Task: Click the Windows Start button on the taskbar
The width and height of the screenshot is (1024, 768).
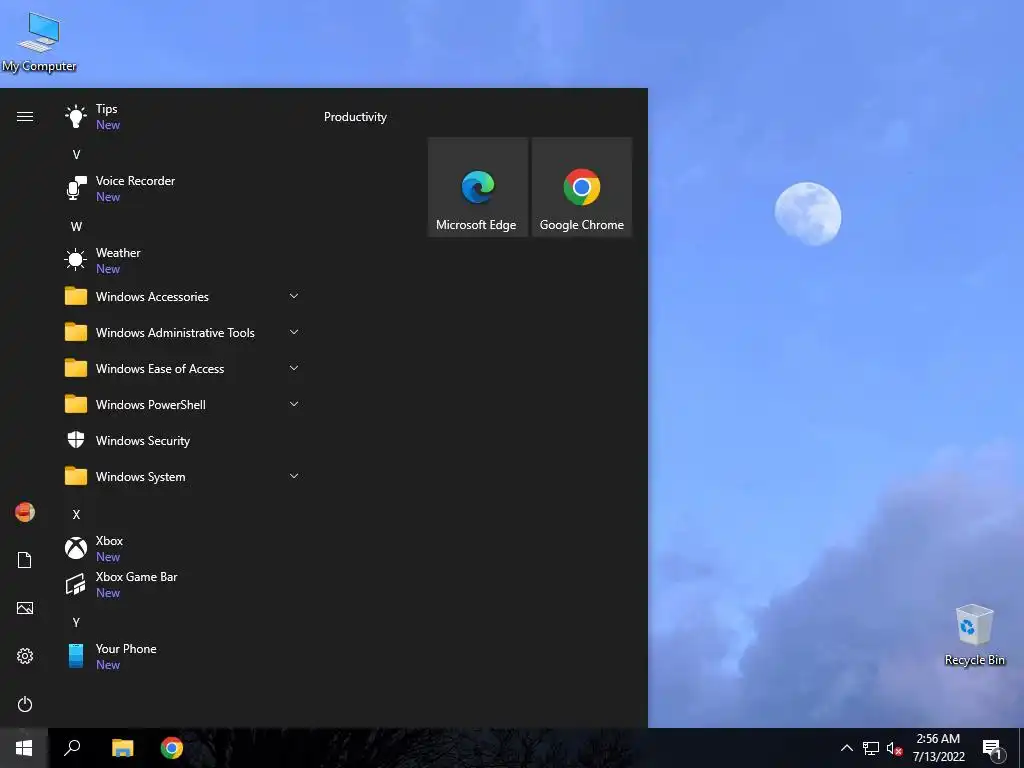Action: pyautogui.click(x=24, y=748)
